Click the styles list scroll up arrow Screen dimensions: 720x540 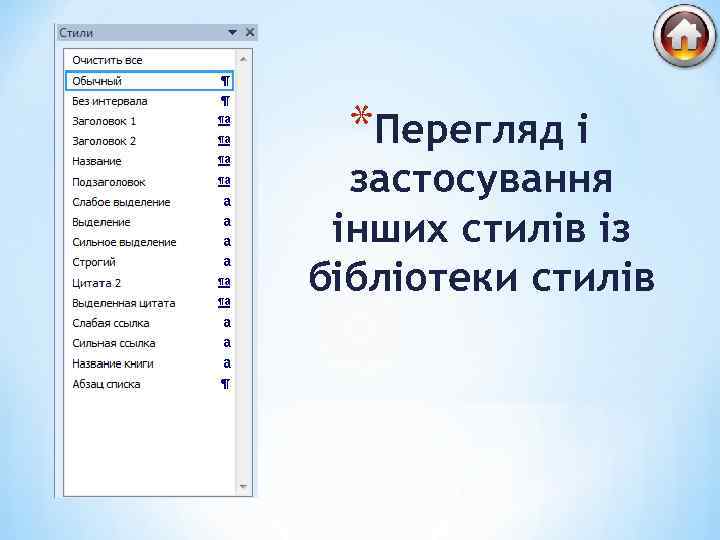click(243, 59)
